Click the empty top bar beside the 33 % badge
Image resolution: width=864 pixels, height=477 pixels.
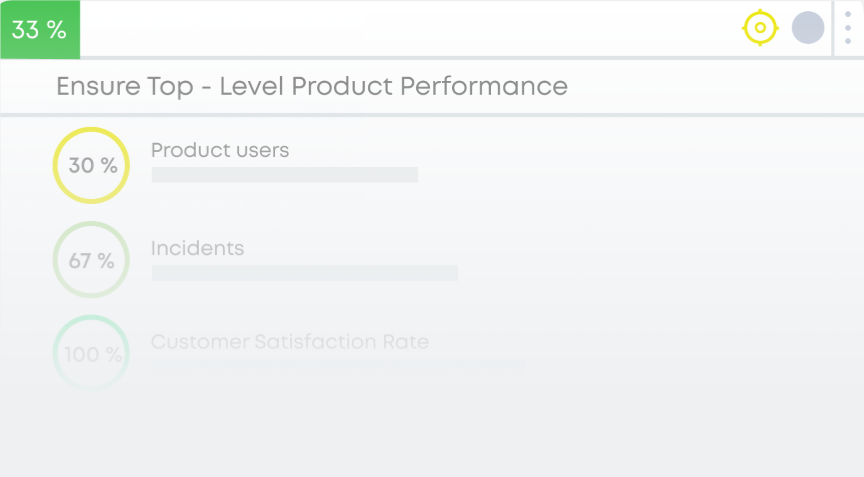click(400, 28)
